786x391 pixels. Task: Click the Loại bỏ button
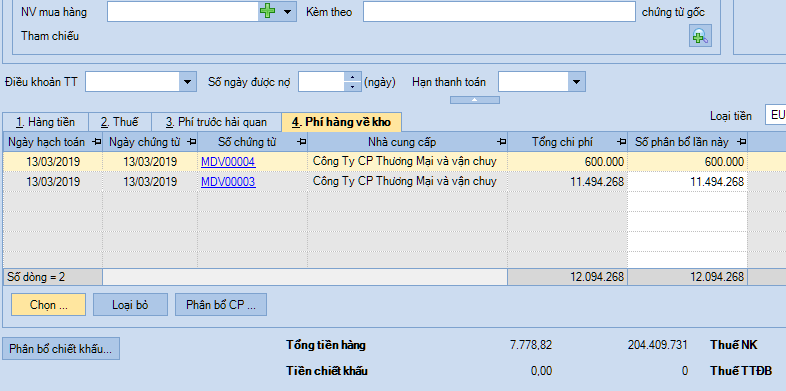(x=130, y=305)
